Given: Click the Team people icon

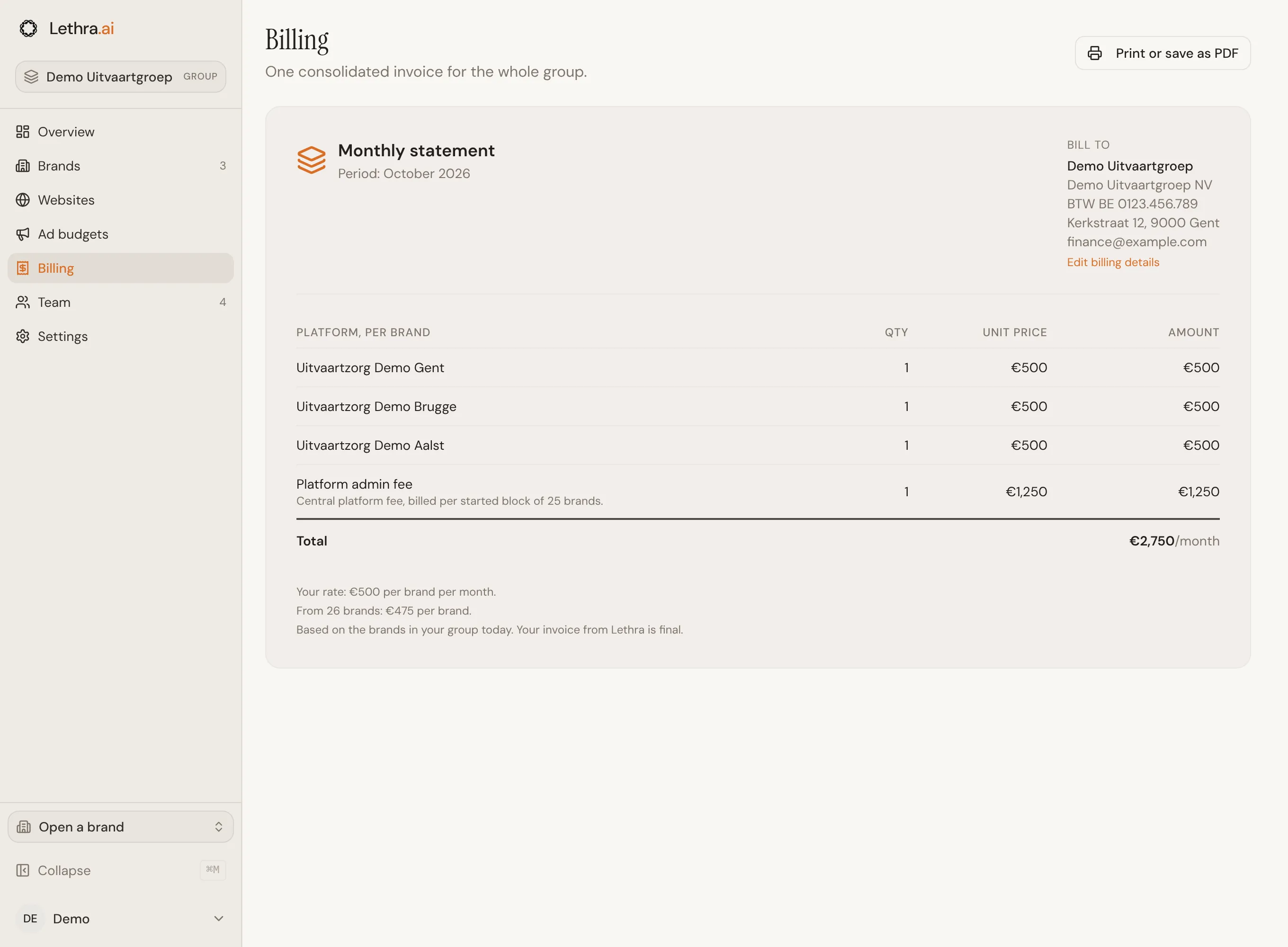Looking at the screenshot, I should point(22,302).
